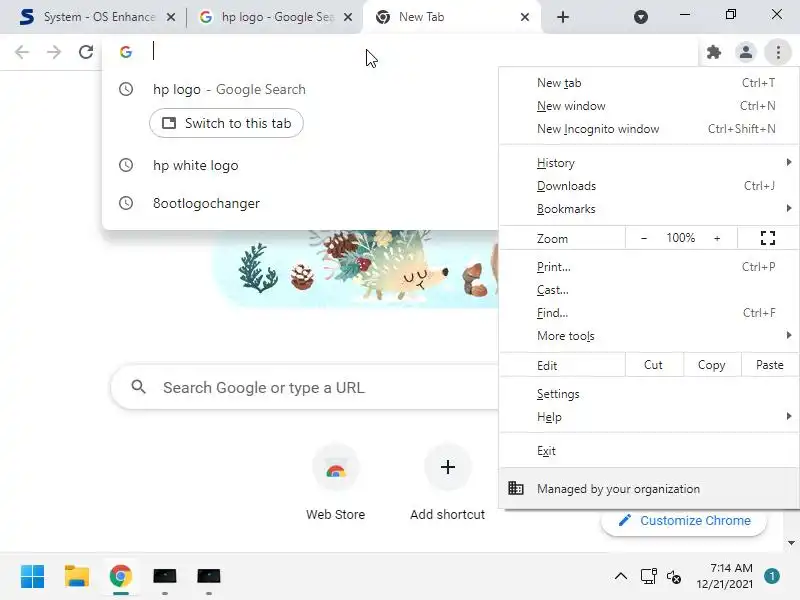Image resolution: width=800 pixels, height=600 pixels.
Task: Click the Search Google or type a URL box
Action: 305,387
